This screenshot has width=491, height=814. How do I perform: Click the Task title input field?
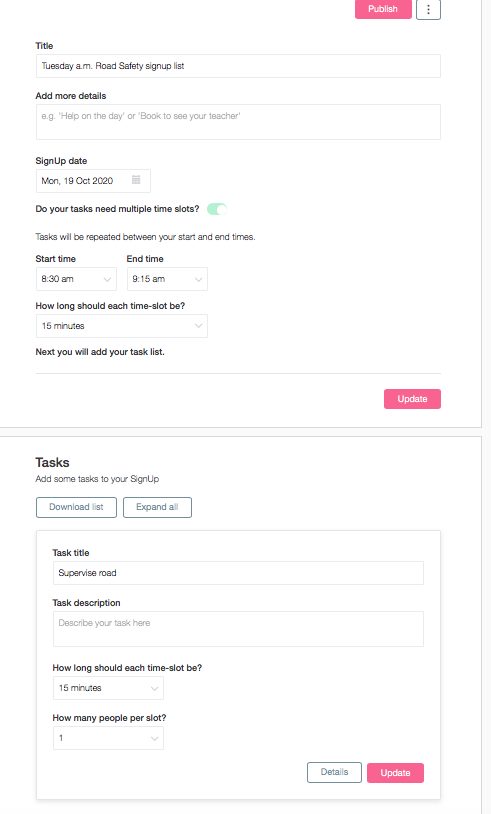pyautogui.click(x=238, y=573)
